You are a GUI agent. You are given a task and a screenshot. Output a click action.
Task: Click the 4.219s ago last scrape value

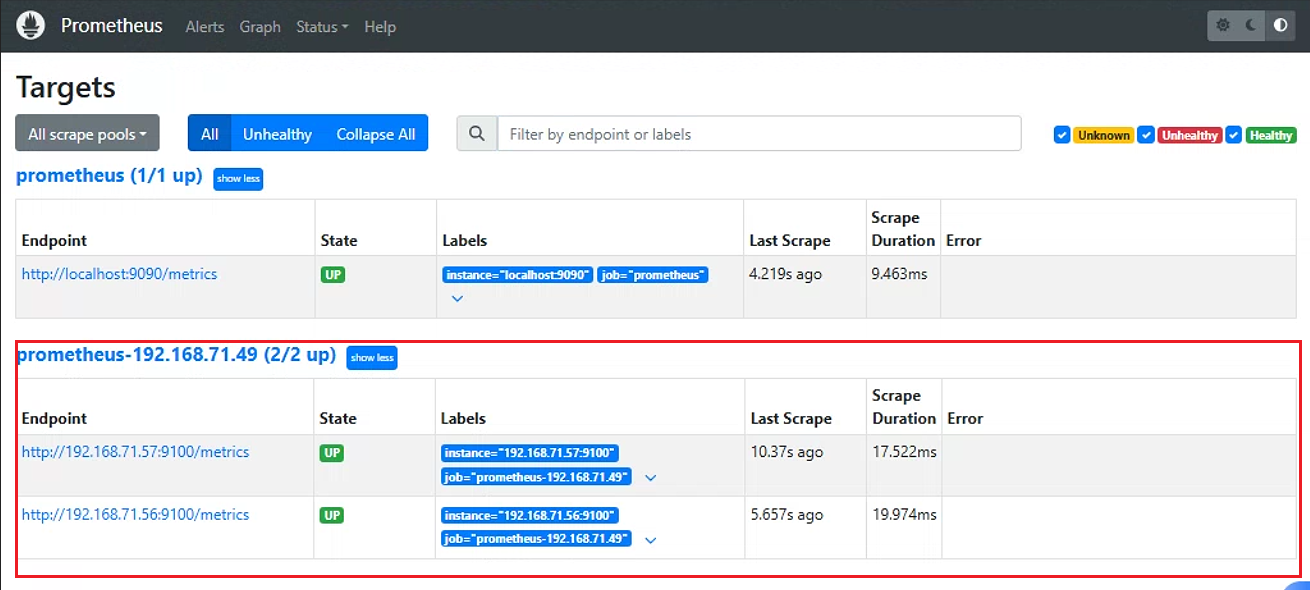(x=786, y=274)
